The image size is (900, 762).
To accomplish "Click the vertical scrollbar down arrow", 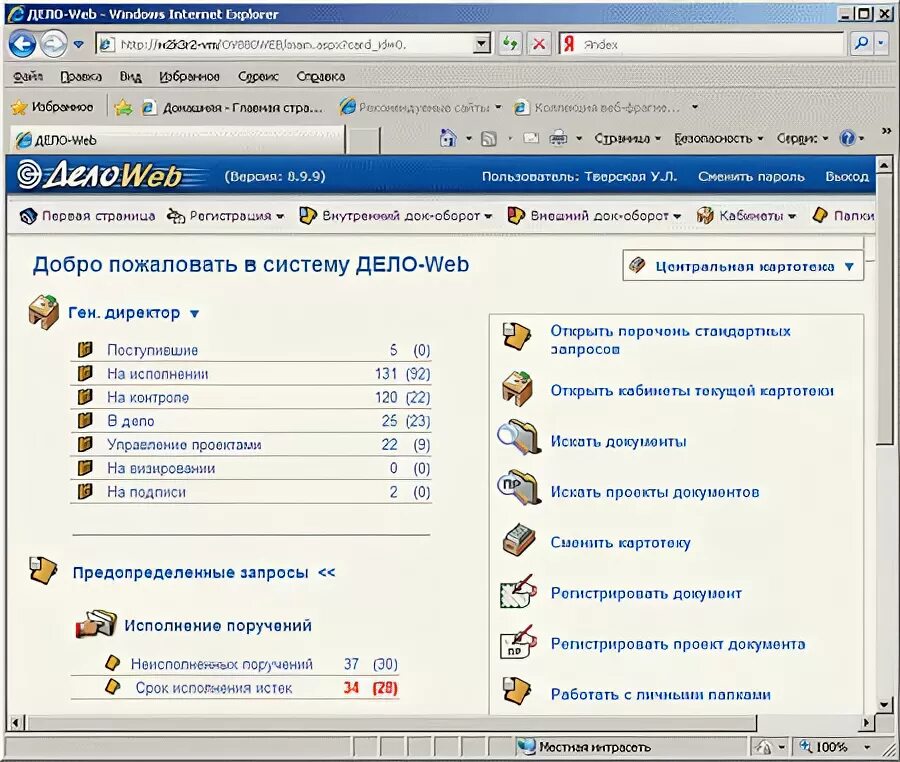I will click(x=884, y=704).
